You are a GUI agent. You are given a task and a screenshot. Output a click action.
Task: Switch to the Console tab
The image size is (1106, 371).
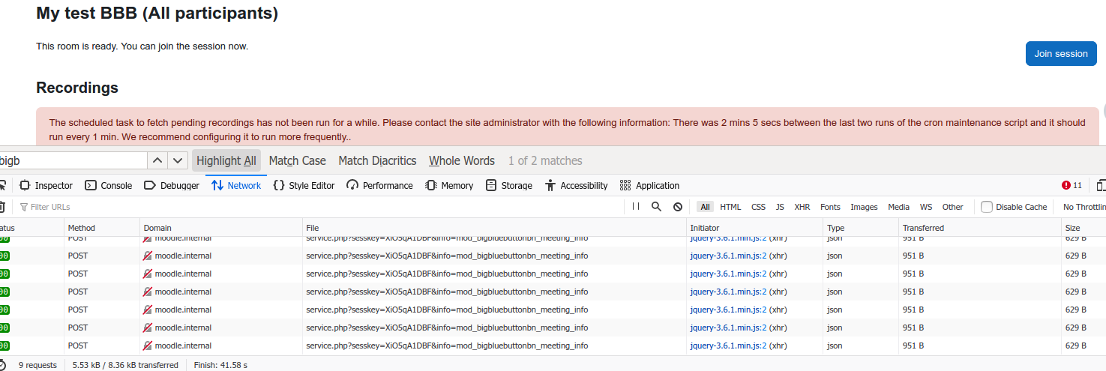[x=109, y=186]
